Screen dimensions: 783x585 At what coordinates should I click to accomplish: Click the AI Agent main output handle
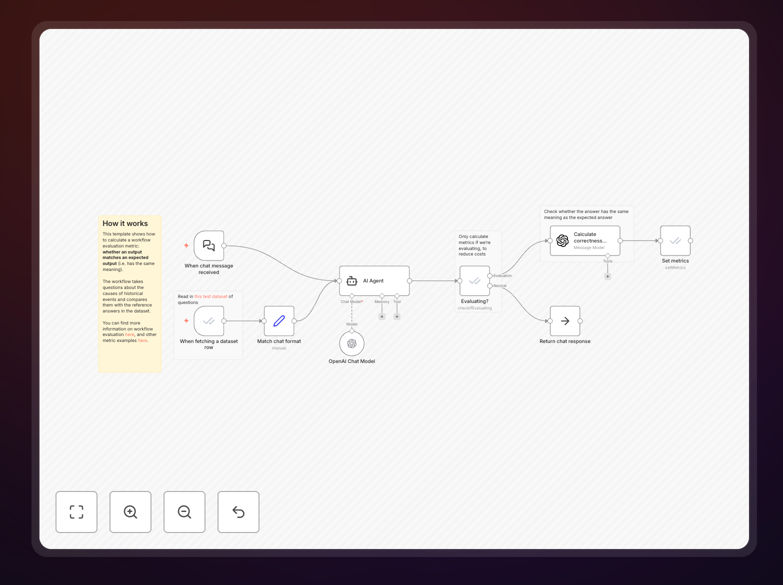tap(410, 281)
